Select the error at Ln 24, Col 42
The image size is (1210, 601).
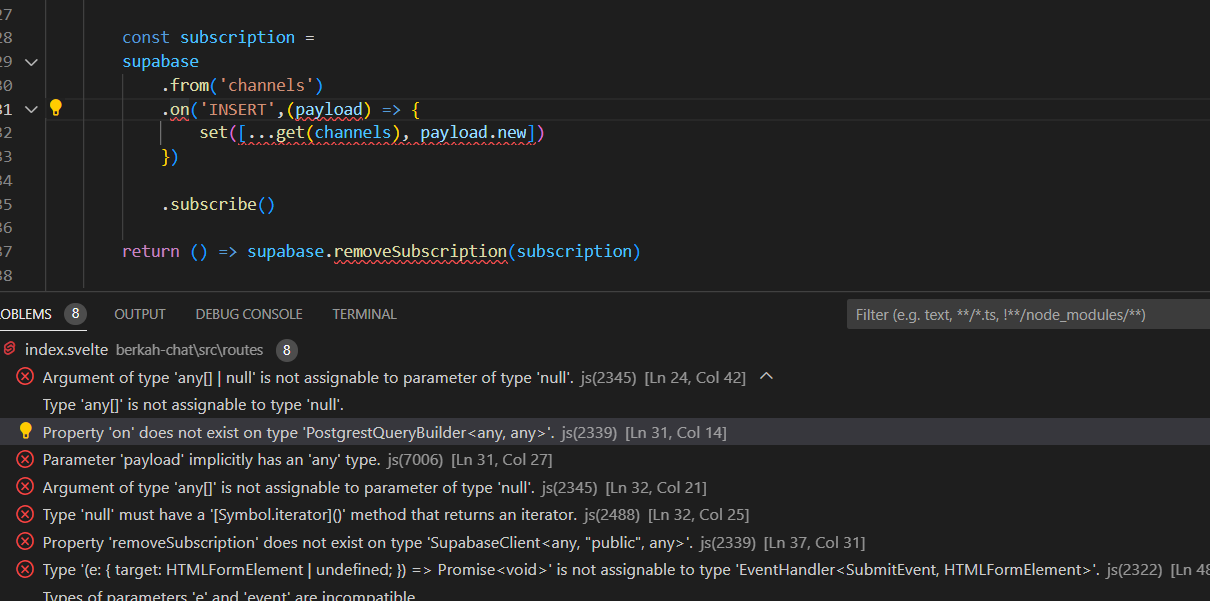[605, 377]
